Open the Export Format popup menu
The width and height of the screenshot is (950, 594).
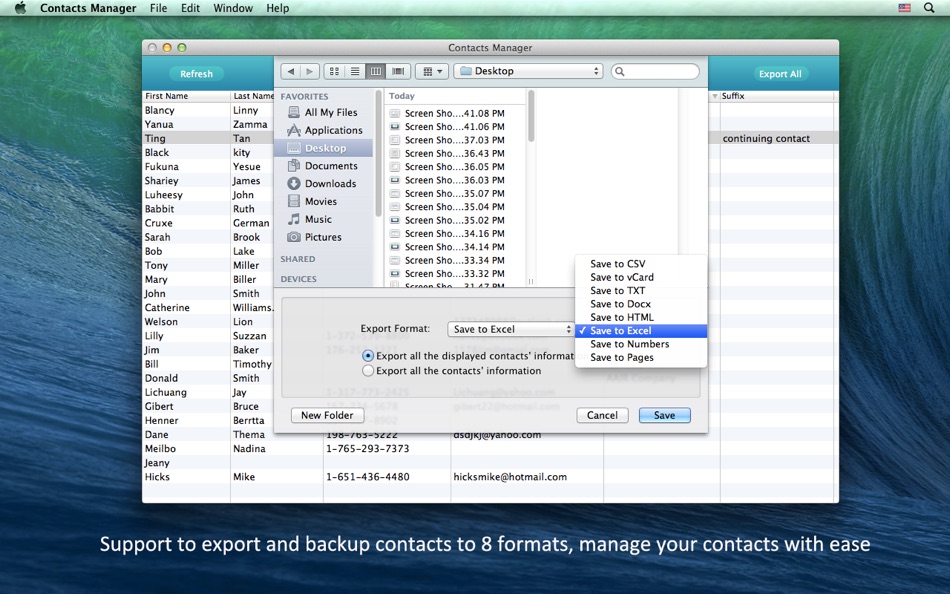click(x=510, y=329)
